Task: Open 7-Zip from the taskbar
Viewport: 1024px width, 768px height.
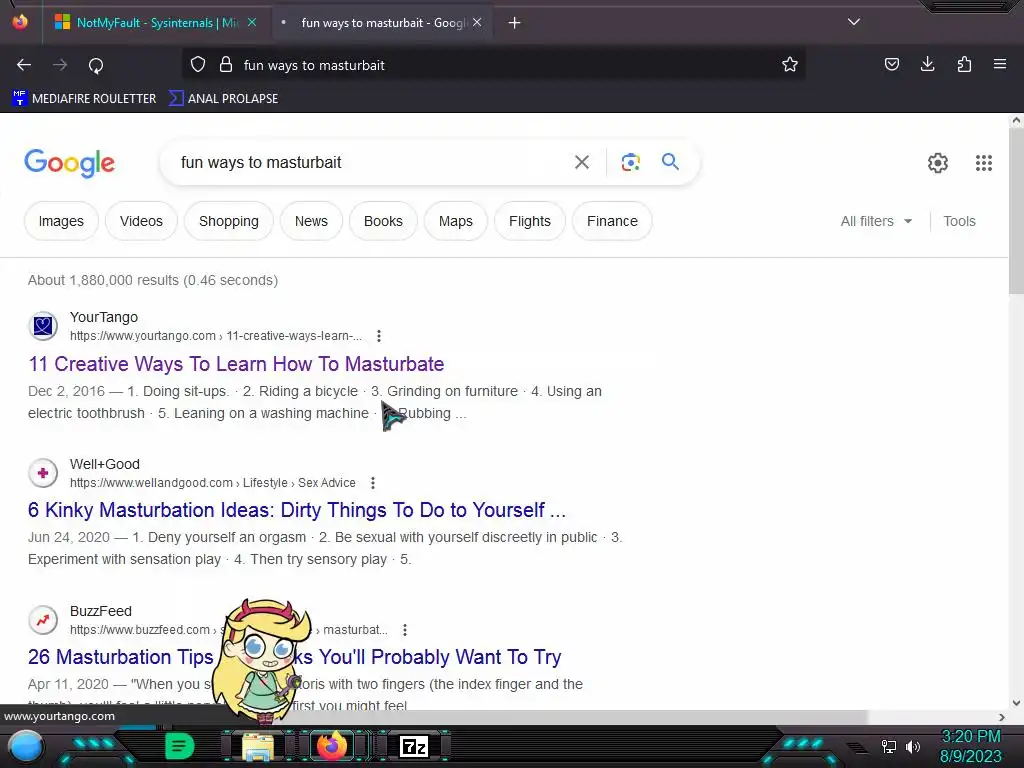Action: (x=413, y=746)
